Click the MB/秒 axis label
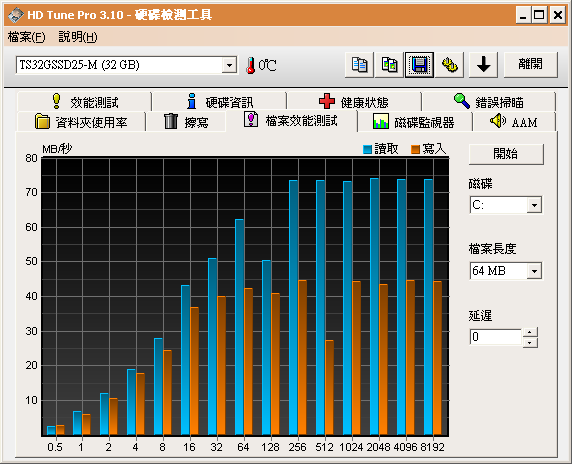Screen dimensions: 572x464 (x=57, y=149)
